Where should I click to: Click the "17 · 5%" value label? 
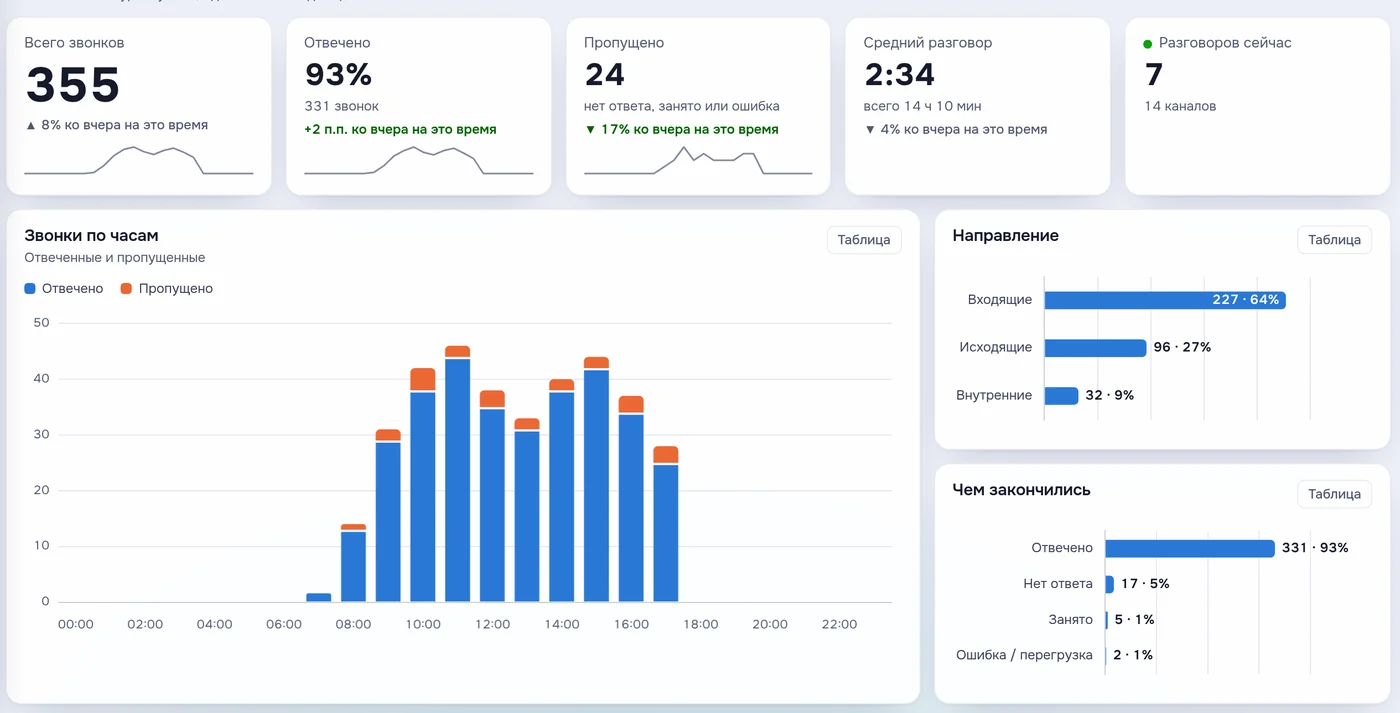point(1145,584)
